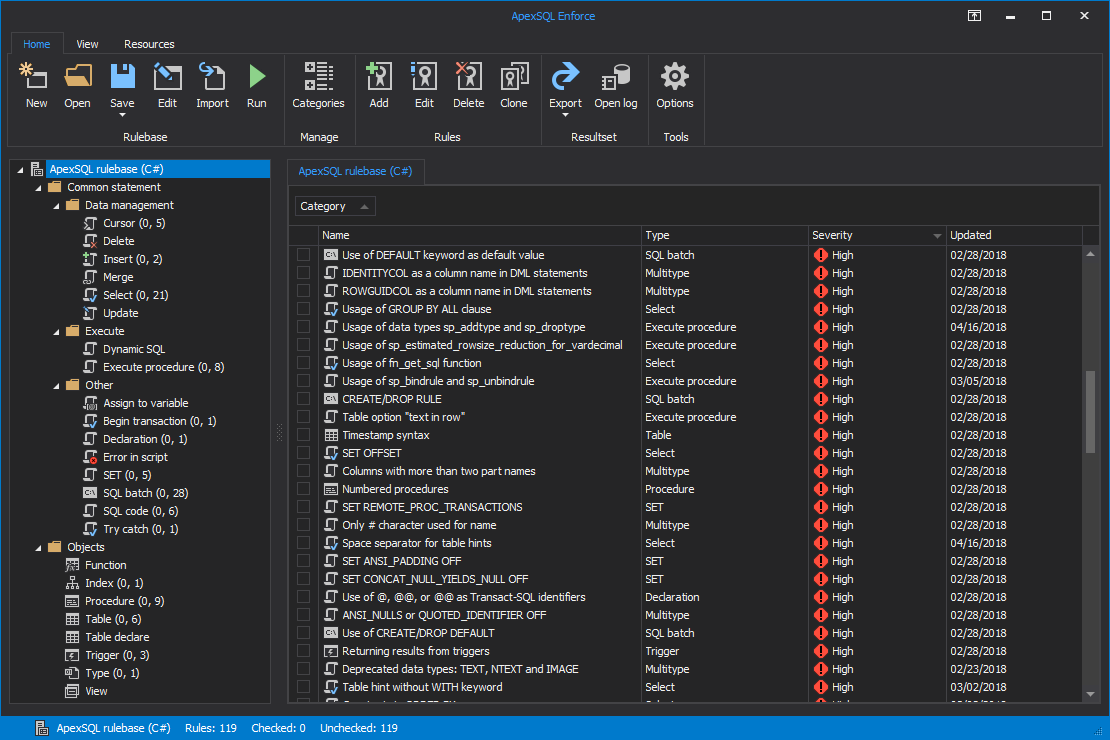
Task: Click Edit icon in Rules group
Action: (424, 85)
